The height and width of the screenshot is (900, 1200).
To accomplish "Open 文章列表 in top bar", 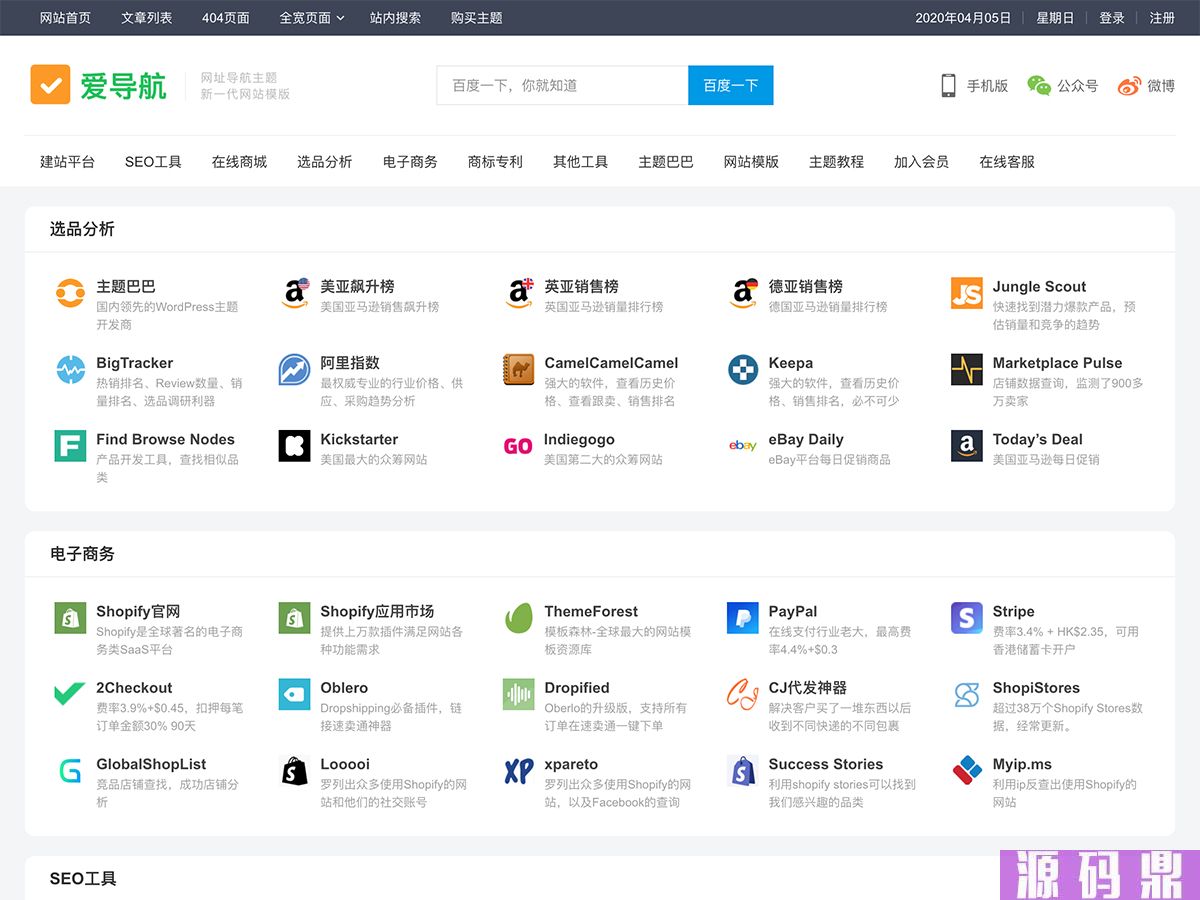I will pyautogui.click(x=147, y=18).
